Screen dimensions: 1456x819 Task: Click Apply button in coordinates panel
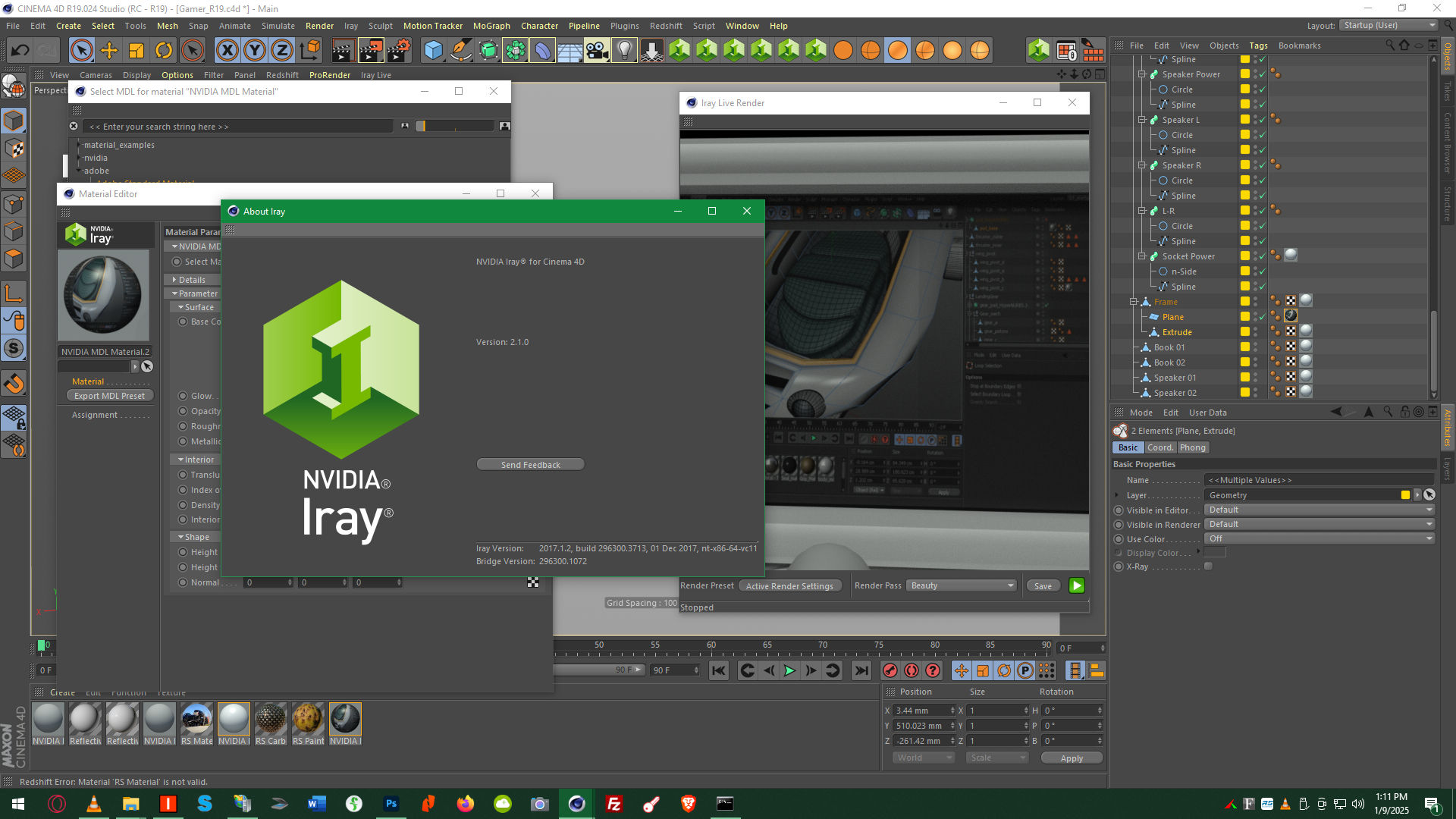pyautogui.click(x=1072, y=758)
